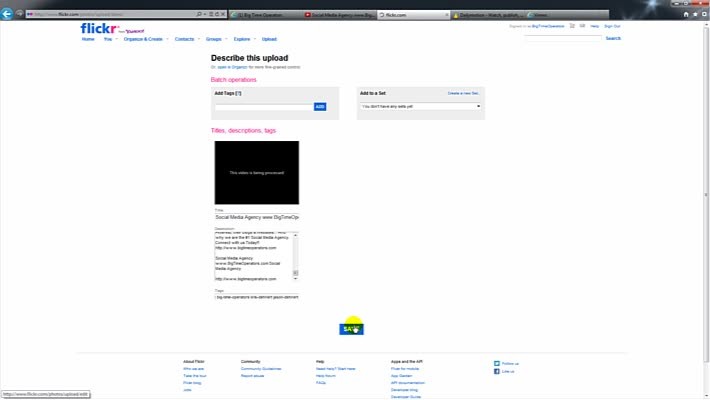Open App Garden footer link
Screen dimensions: 710x400
coord(401,376)
